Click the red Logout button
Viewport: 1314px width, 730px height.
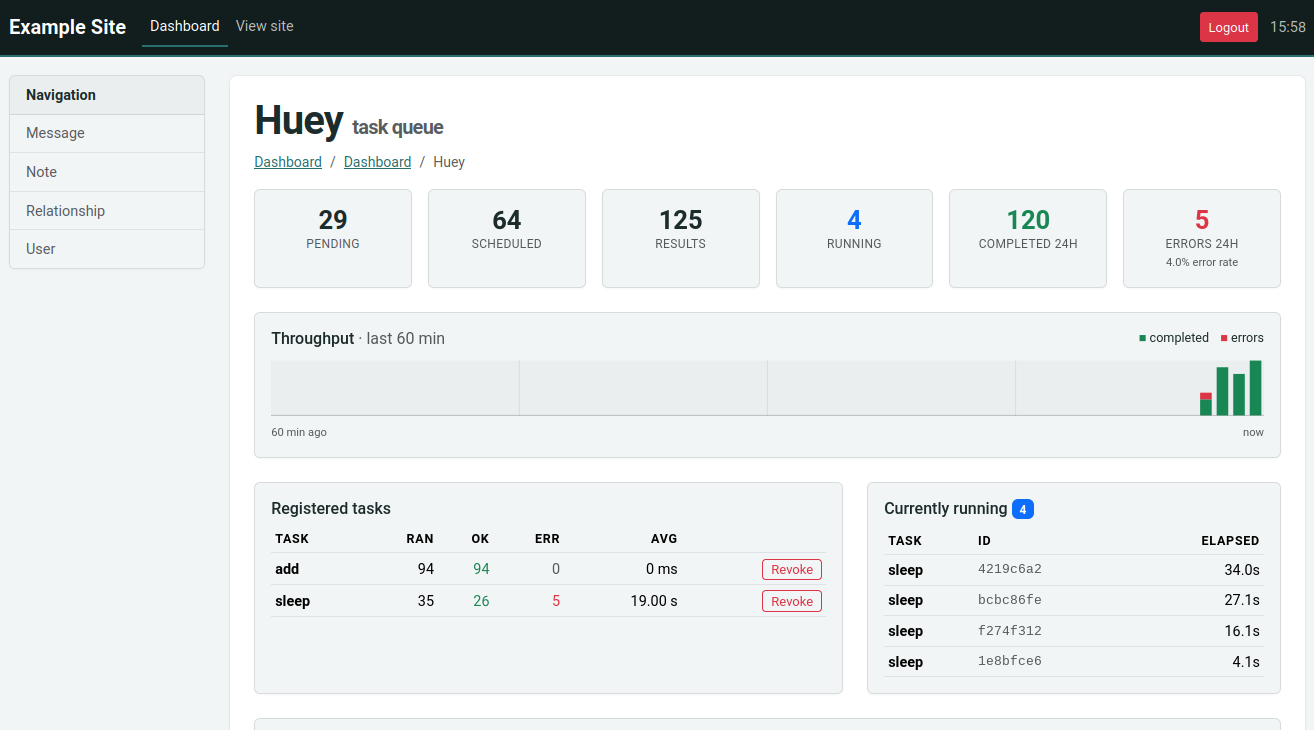[x=1229, y=27]
